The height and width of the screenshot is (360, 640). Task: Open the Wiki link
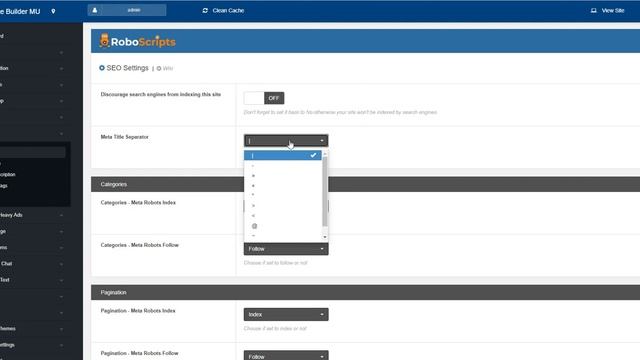point(167,69)
